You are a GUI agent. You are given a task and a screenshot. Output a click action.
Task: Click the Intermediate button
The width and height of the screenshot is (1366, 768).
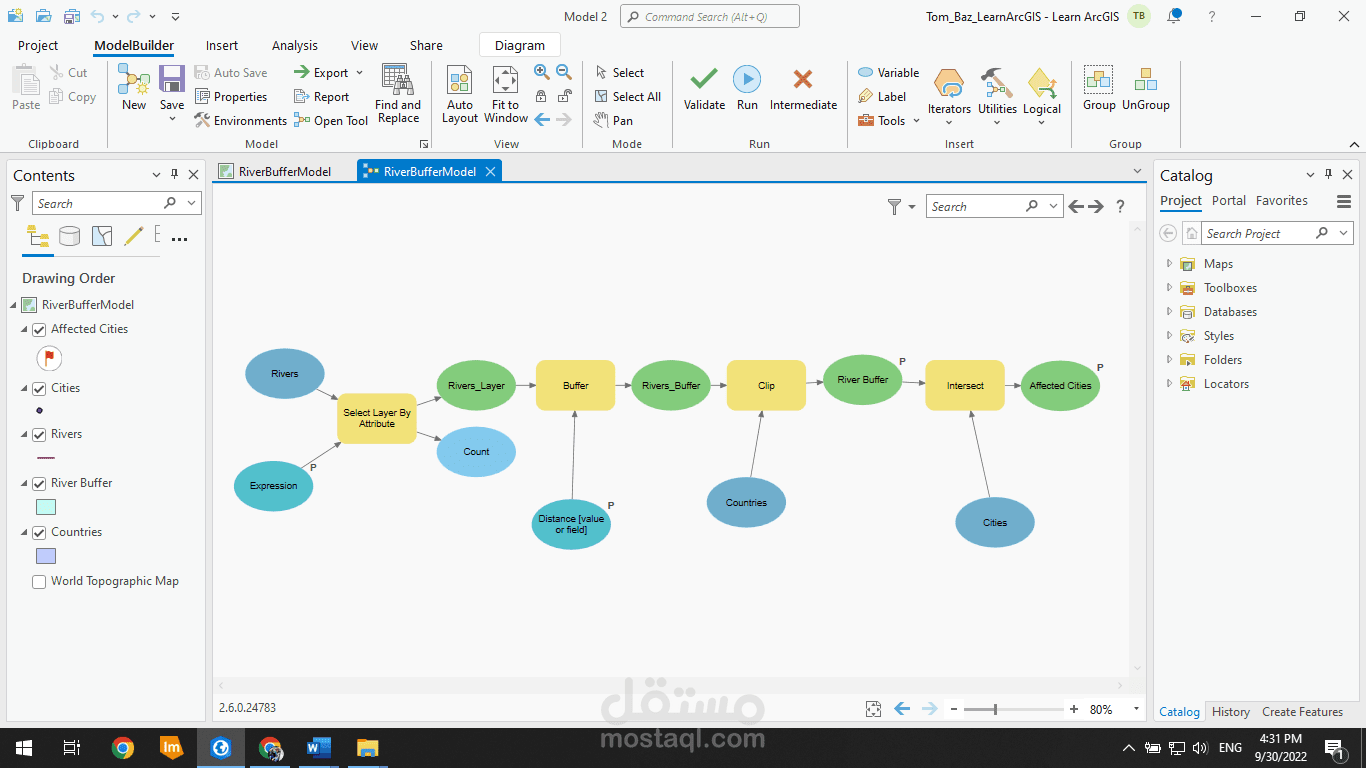click(803, 88)
